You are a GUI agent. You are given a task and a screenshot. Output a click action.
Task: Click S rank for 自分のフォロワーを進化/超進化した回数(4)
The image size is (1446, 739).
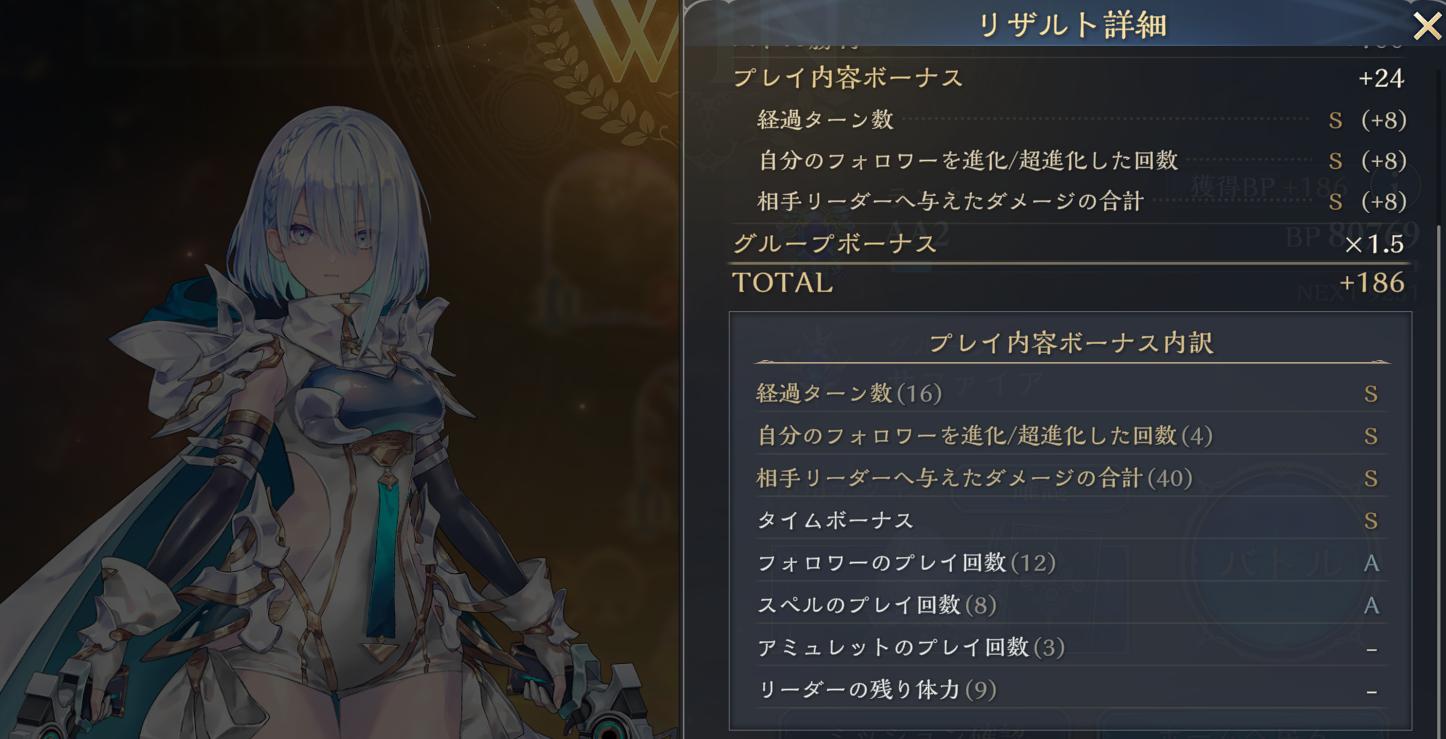(x=1371, y=436)
